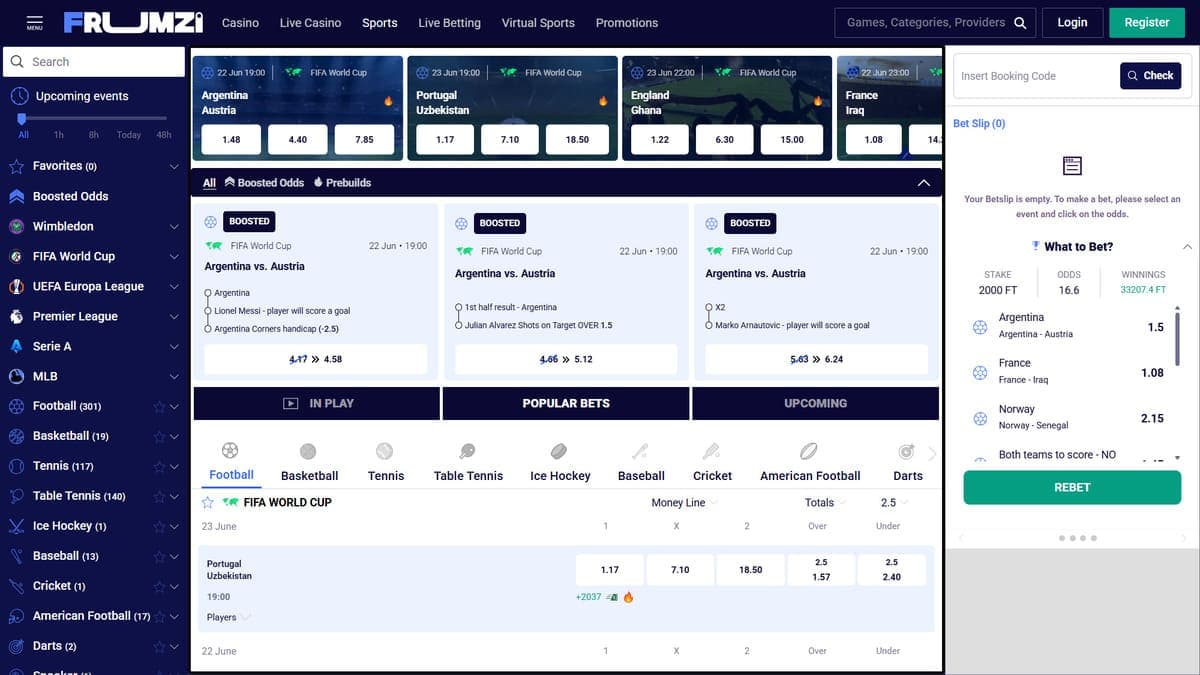The image size is (1200, 675).
Task: Switch to the Prebuilds tab
Action: pos(342,183)
